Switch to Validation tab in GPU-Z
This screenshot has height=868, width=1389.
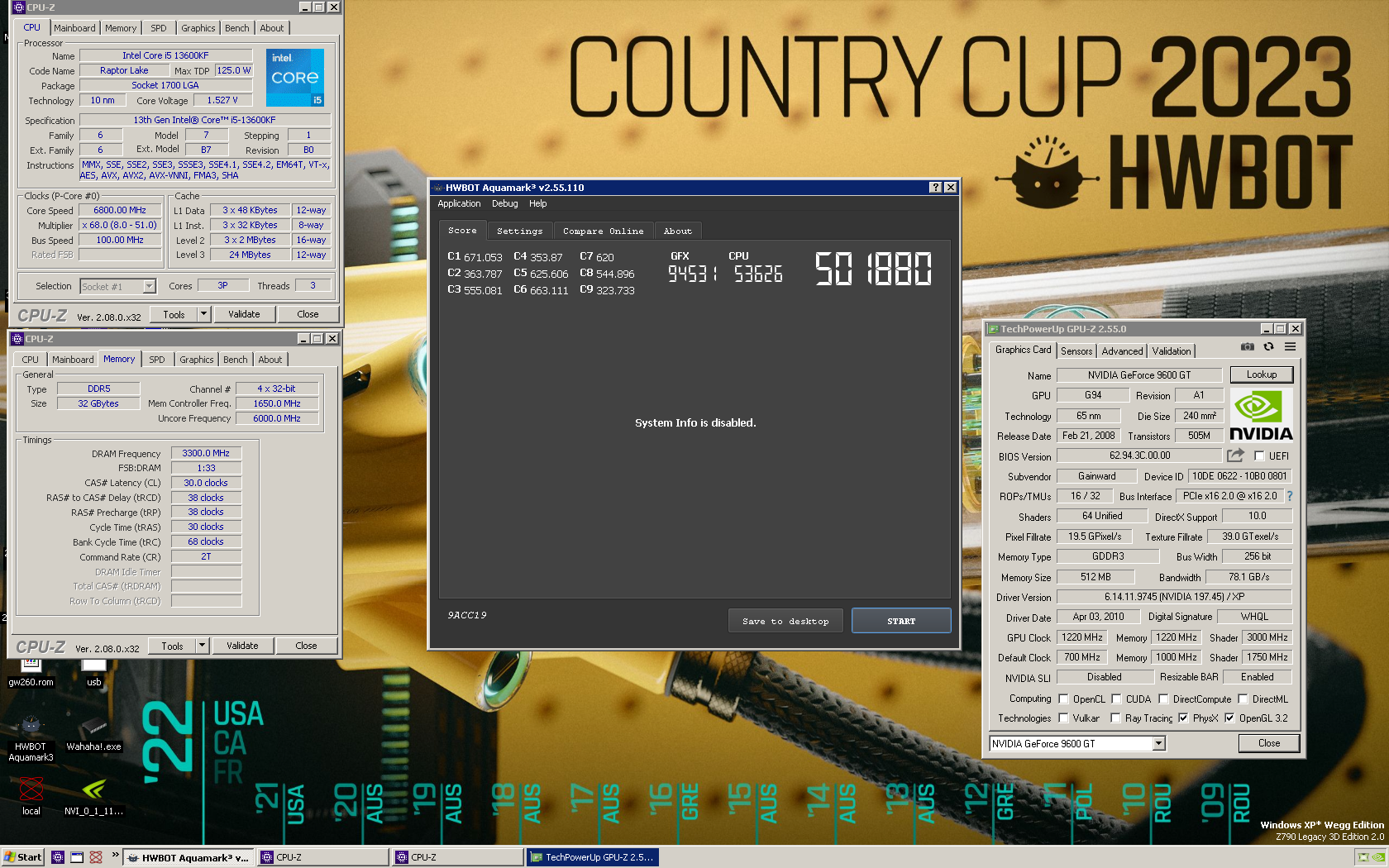[x=1172, y=351]
